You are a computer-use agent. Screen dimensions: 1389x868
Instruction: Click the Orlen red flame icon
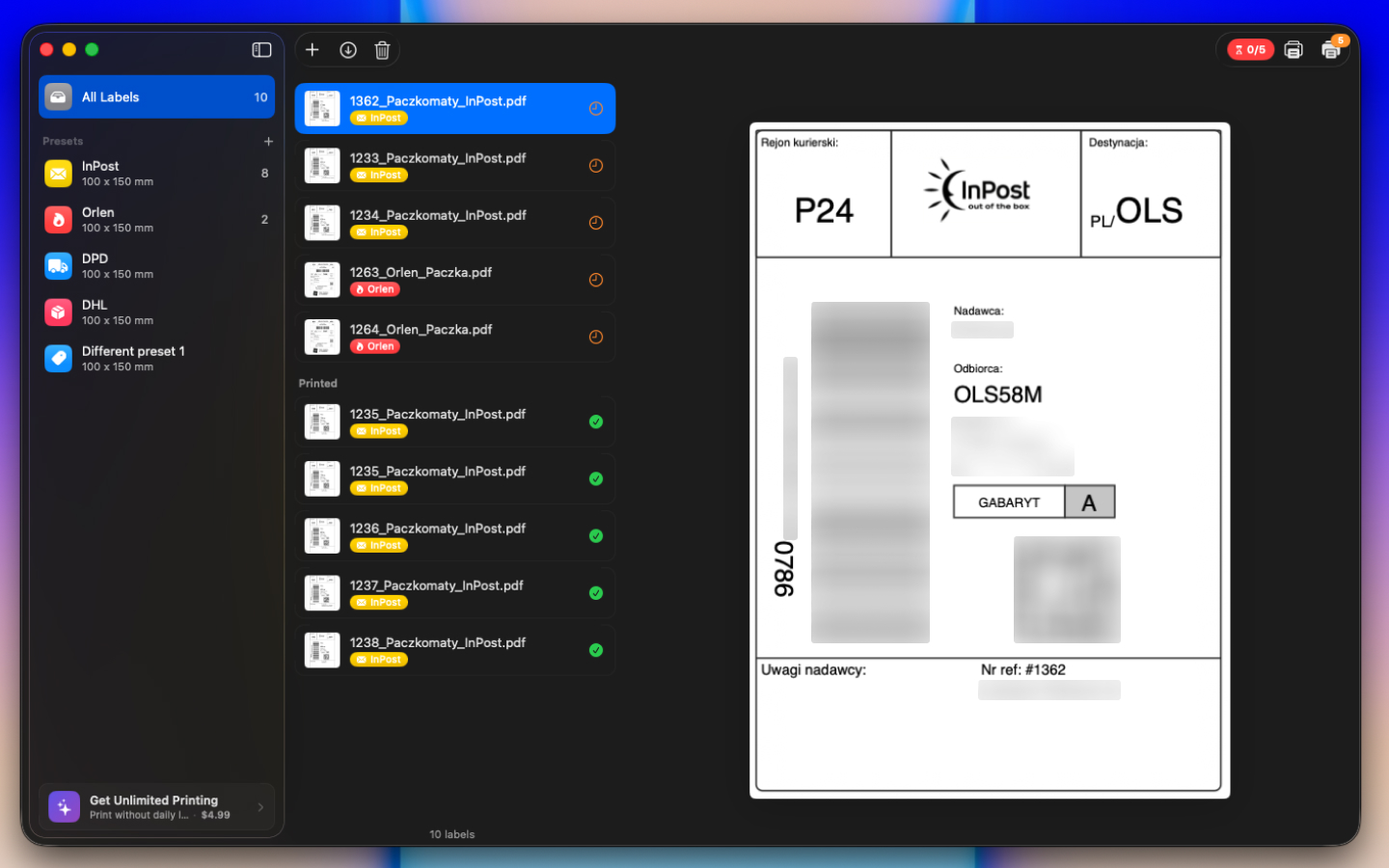[59, 220]
